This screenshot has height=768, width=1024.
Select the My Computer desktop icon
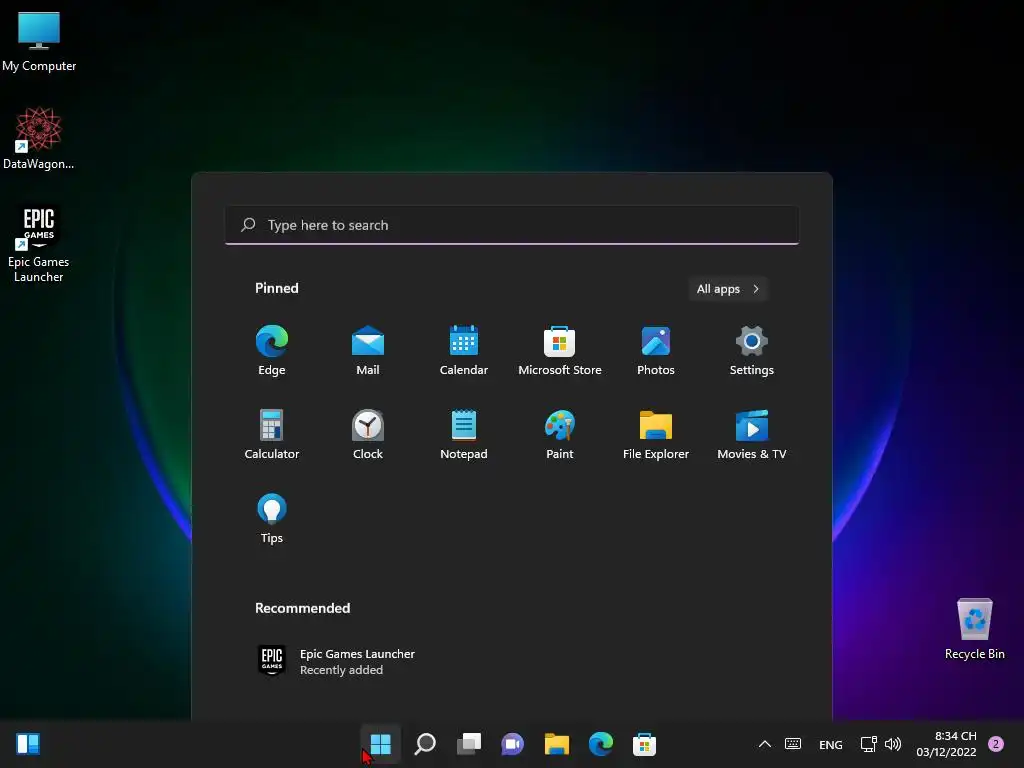[39, 42]
